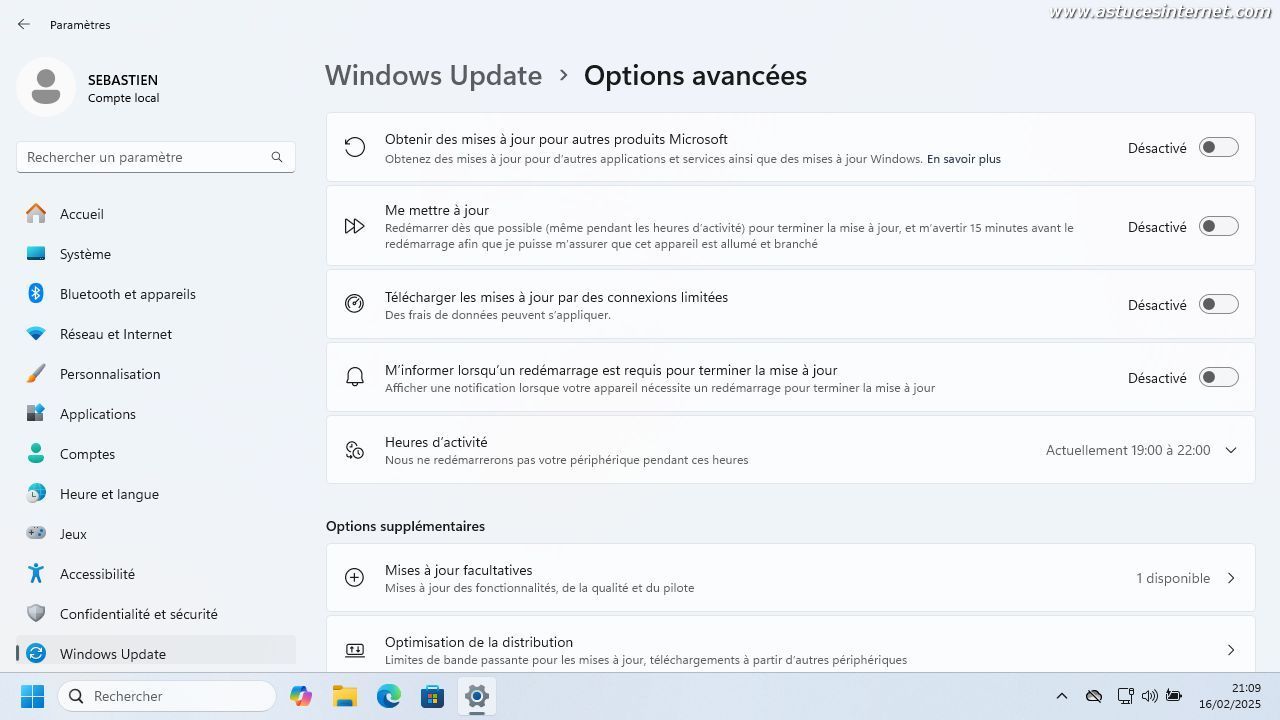1280x720 pixels.
Task: Open Microsoft Edge from the taskbar
Action: 388,696
